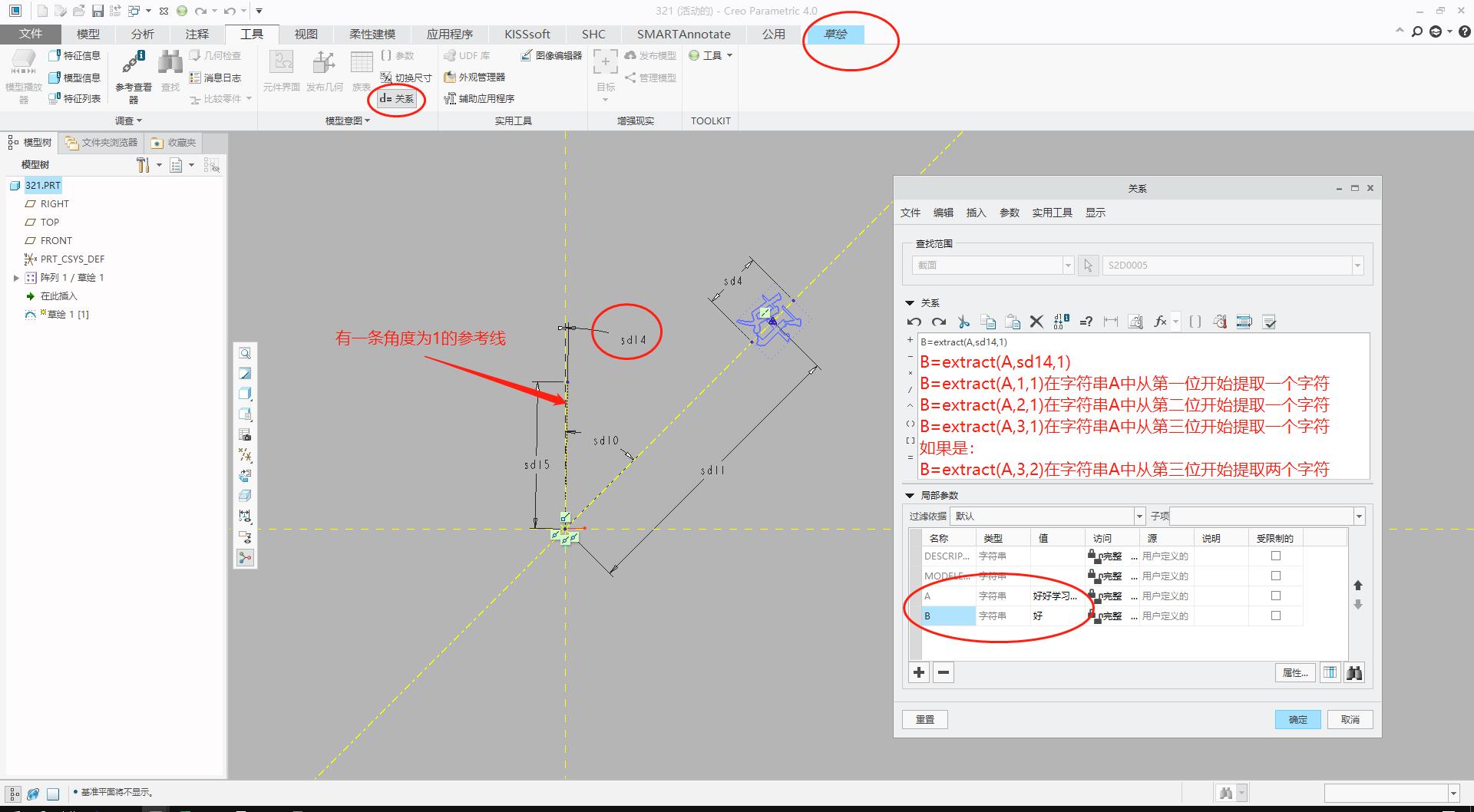The width and height of the screenshot is (1474, 812).
Task: Open the 文件 ribbon tab
Action: [31, 34]
